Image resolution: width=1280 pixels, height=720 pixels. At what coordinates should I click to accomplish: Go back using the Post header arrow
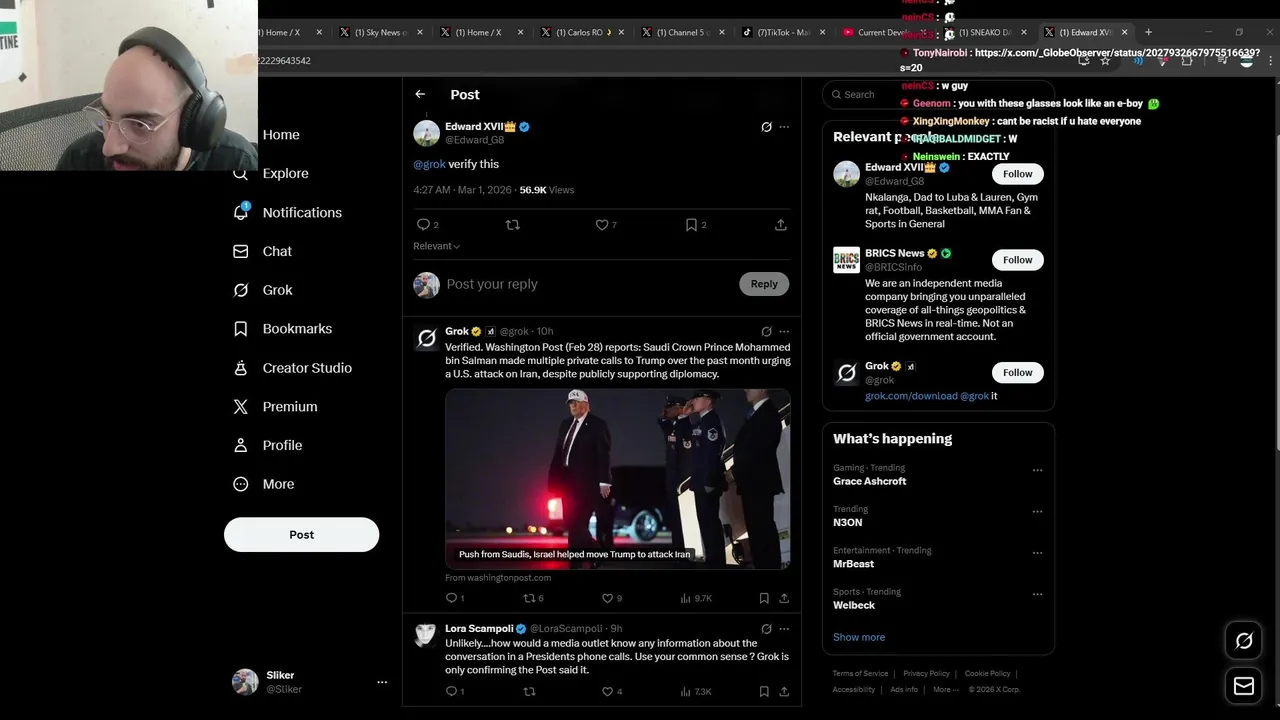pos(420,94)
